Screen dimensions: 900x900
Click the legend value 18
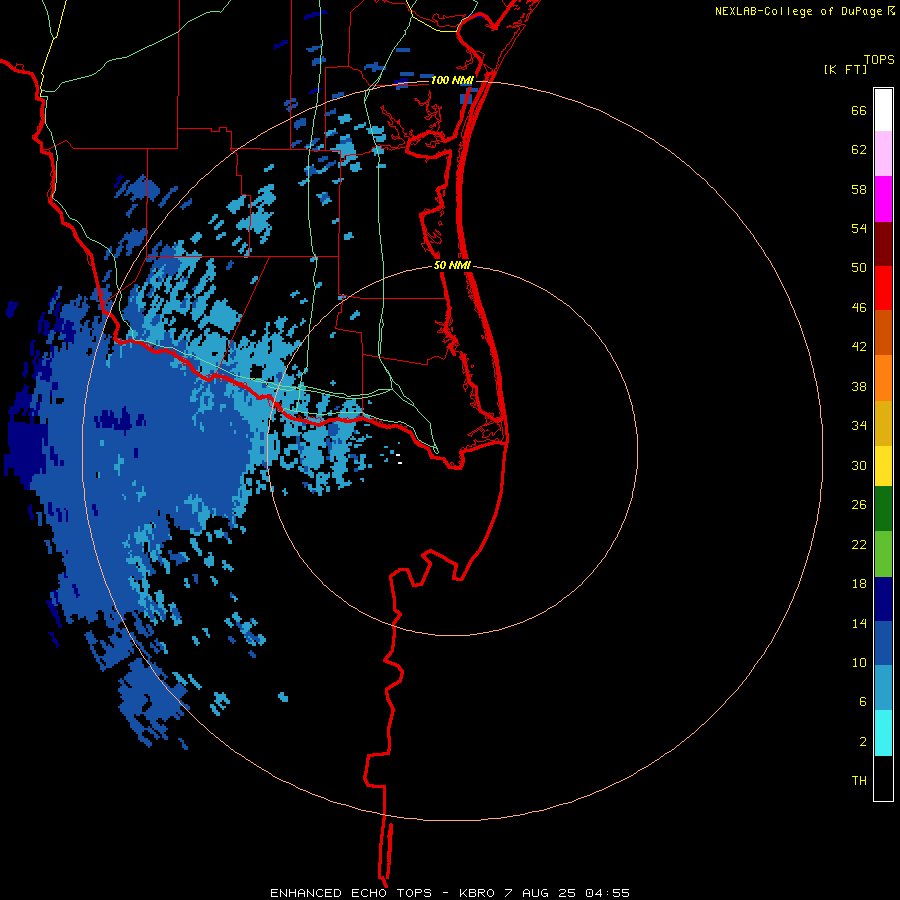(859, 584)
